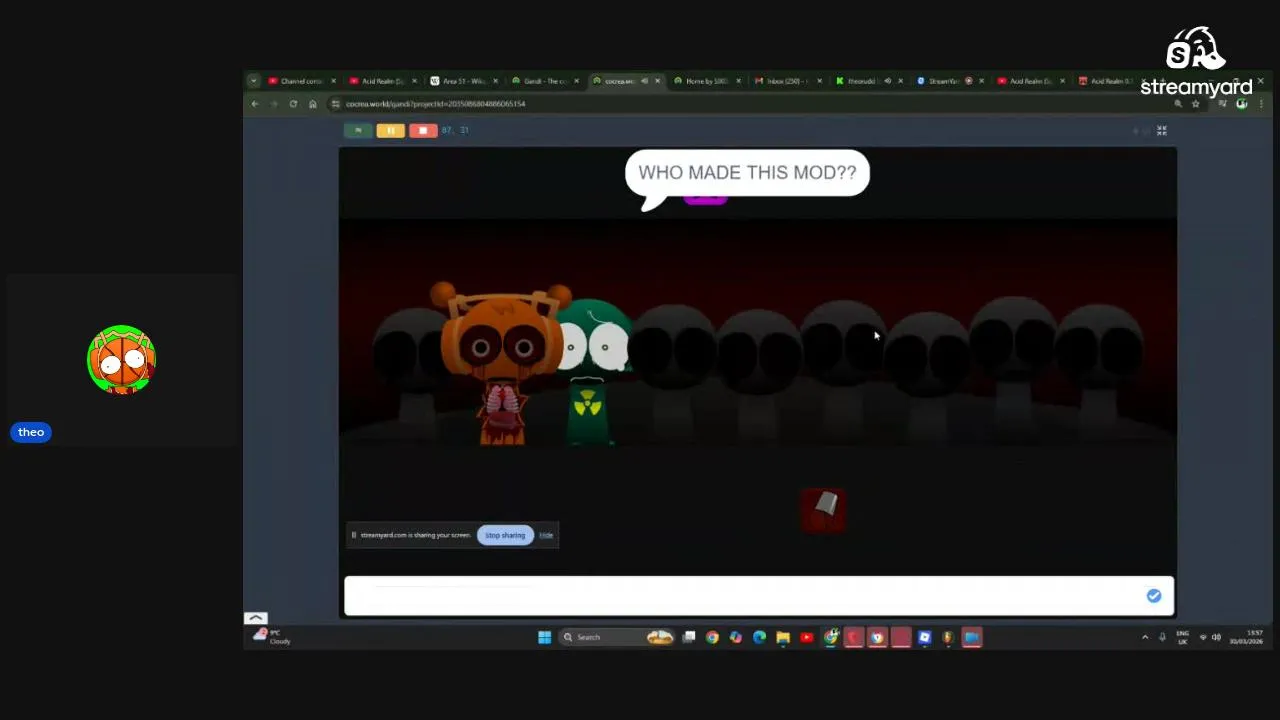
Task: Submit the answer with the blue checkmark
Action: (1154, 596)
